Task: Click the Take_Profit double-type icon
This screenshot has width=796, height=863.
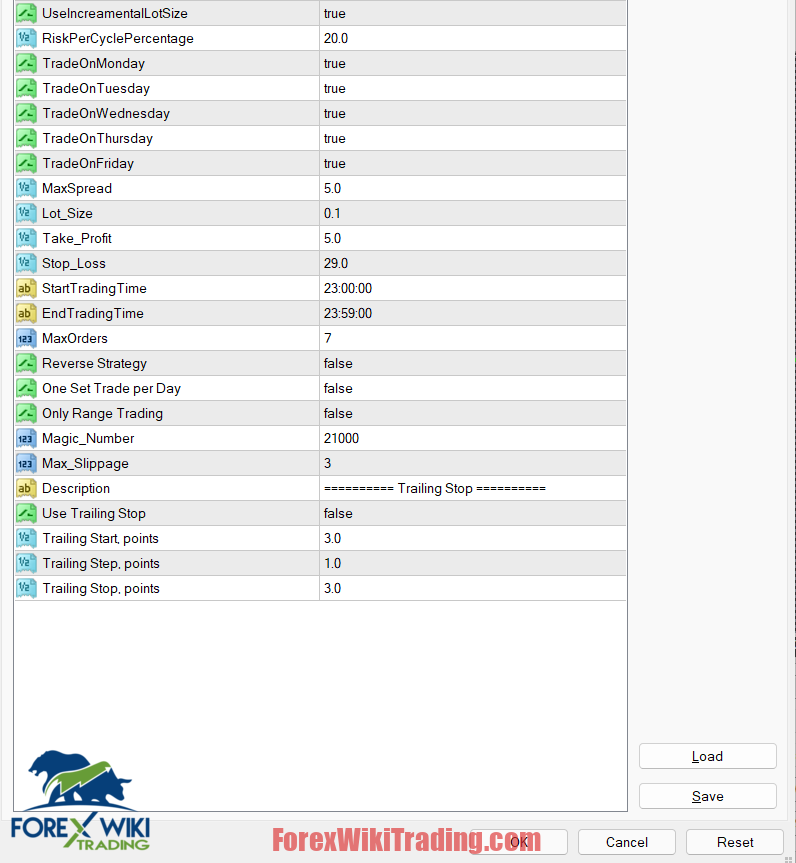Action: [26, 238]
